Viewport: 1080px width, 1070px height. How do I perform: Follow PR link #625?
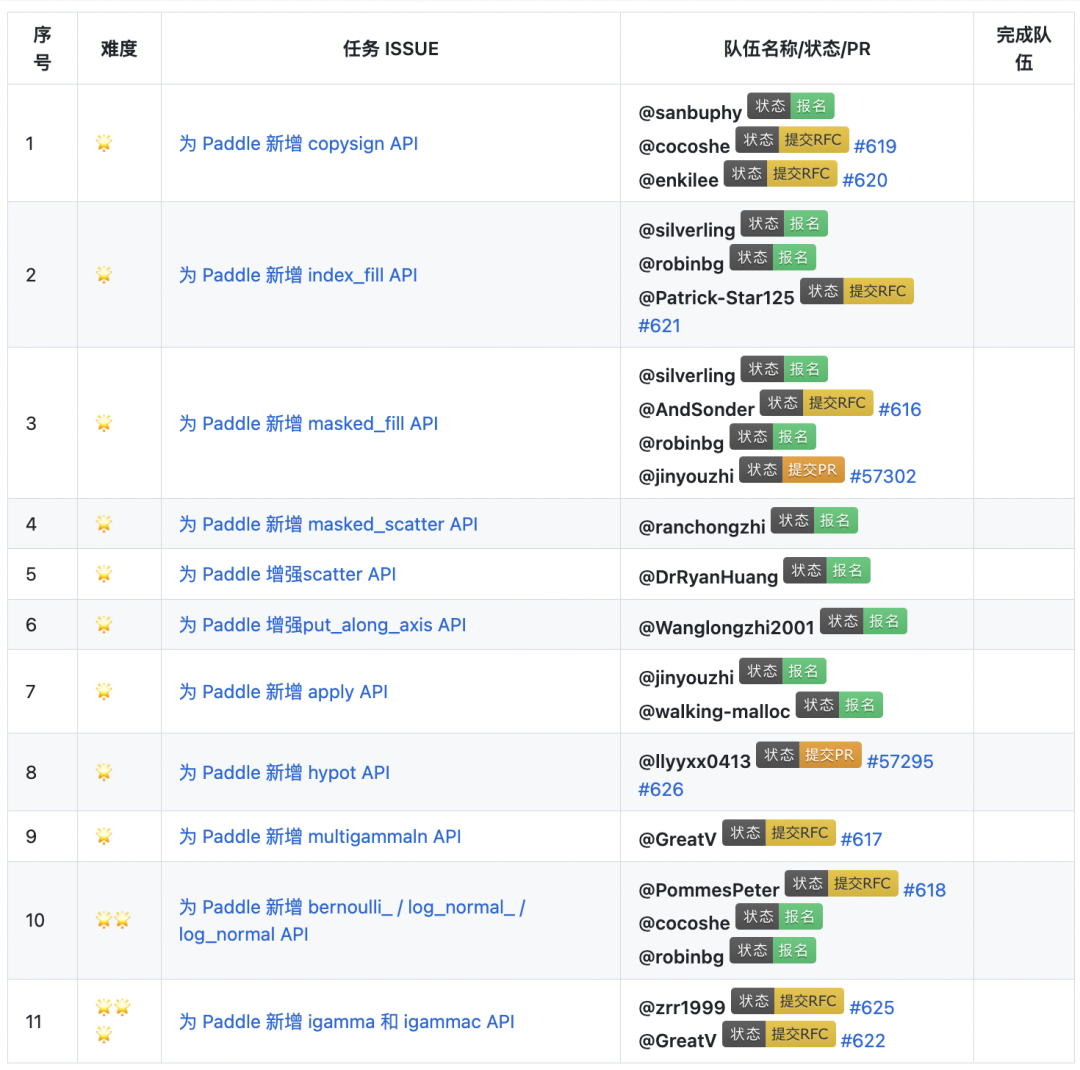(x=871, y=1007)
